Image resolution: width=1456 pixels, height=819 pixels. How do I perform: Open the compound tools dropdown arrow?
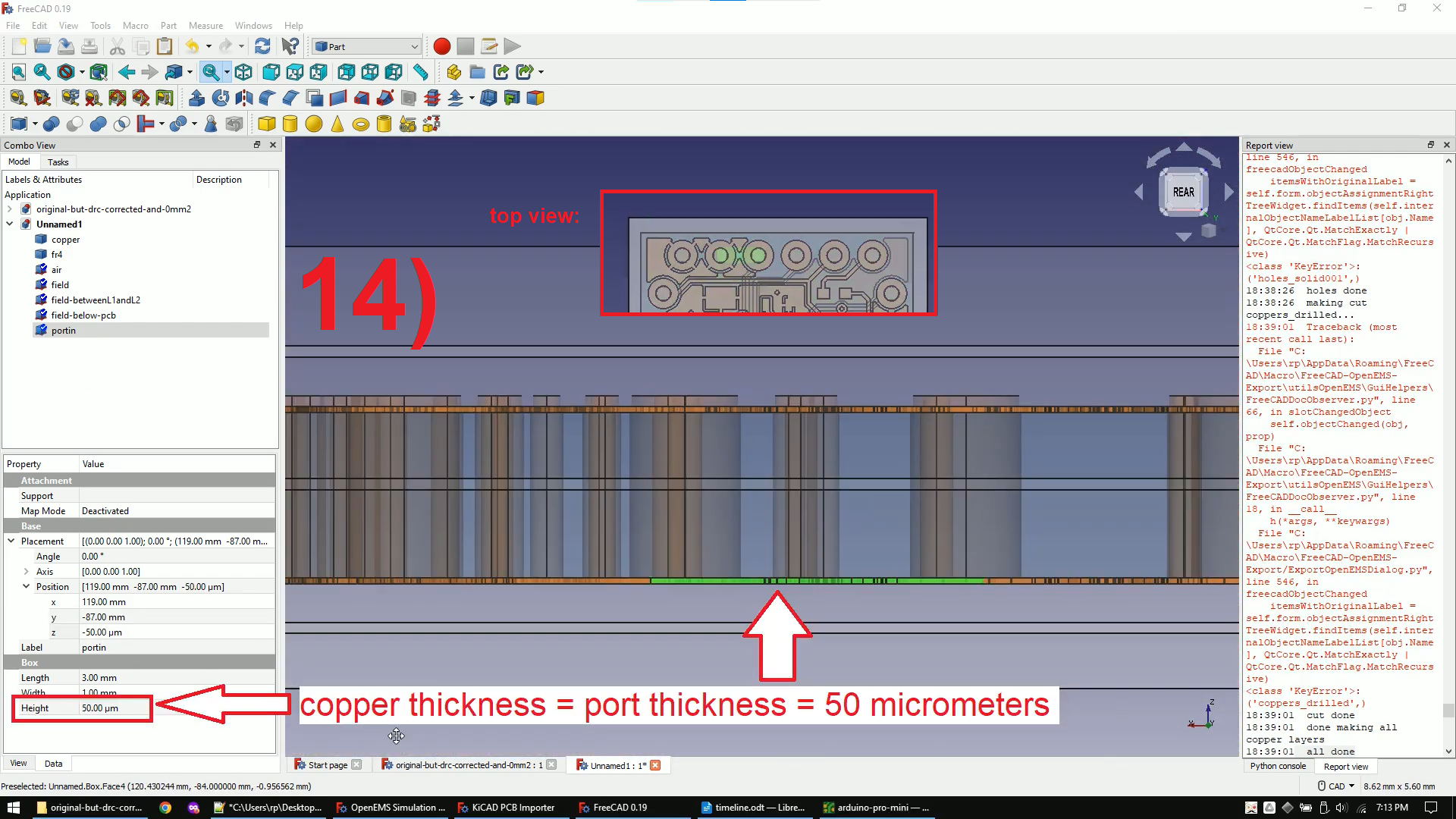coord(35,124)
